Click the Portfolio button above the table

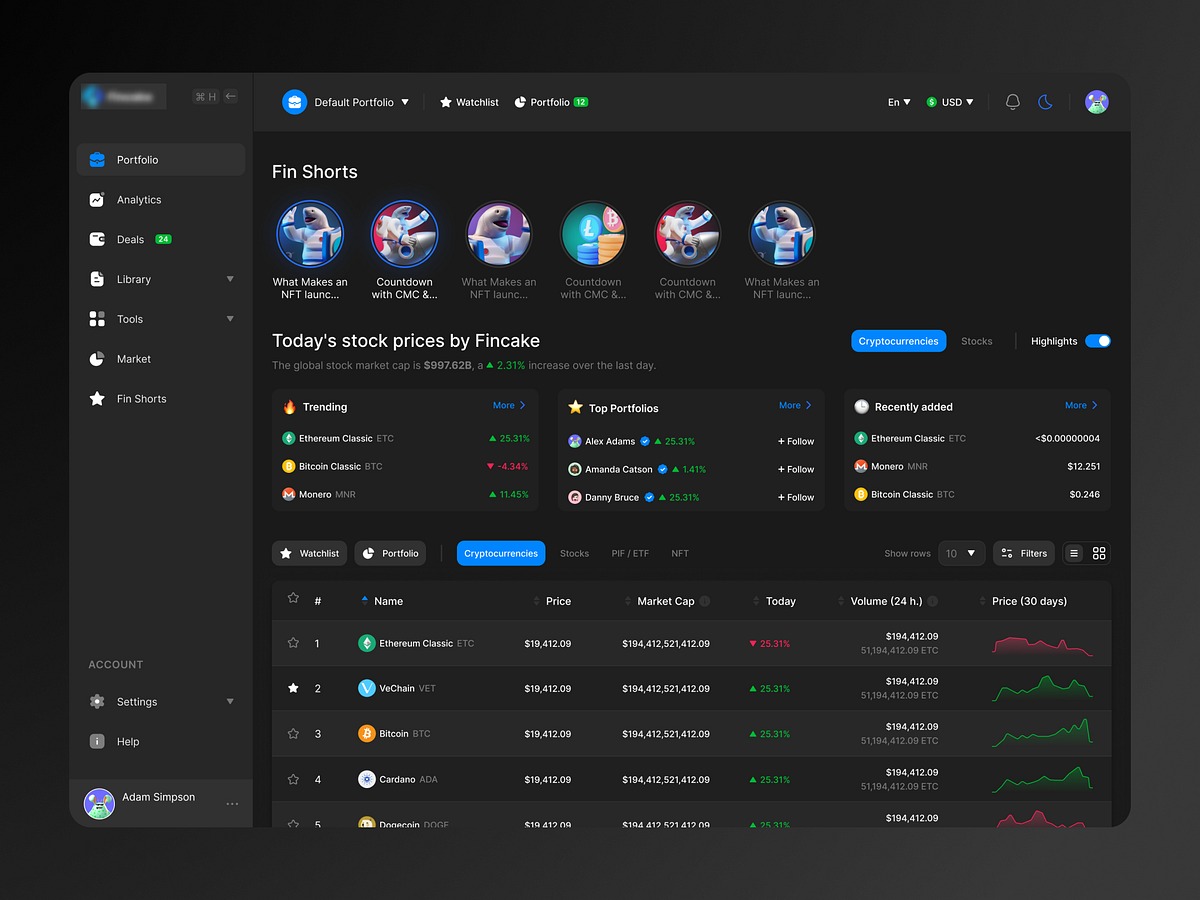click(x=390, y=553)
